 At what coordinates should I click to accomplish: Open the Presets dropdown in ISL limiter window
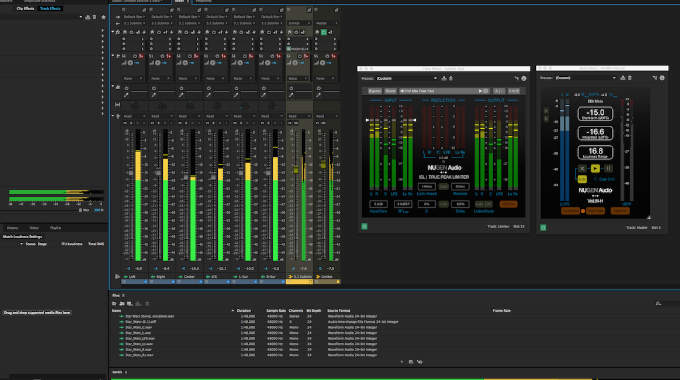[407, 79]
